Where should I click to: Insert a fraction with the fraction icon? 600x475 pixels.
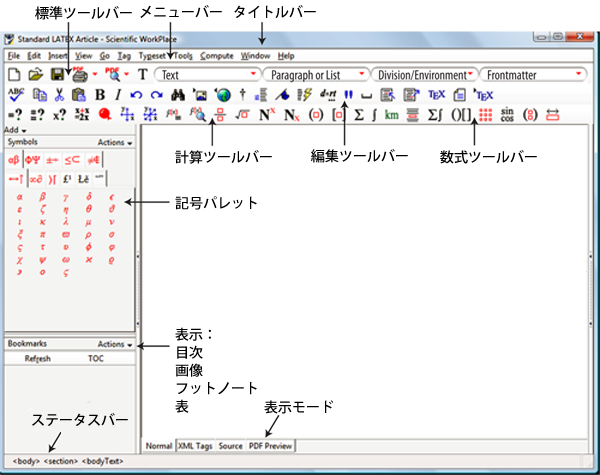220,114
